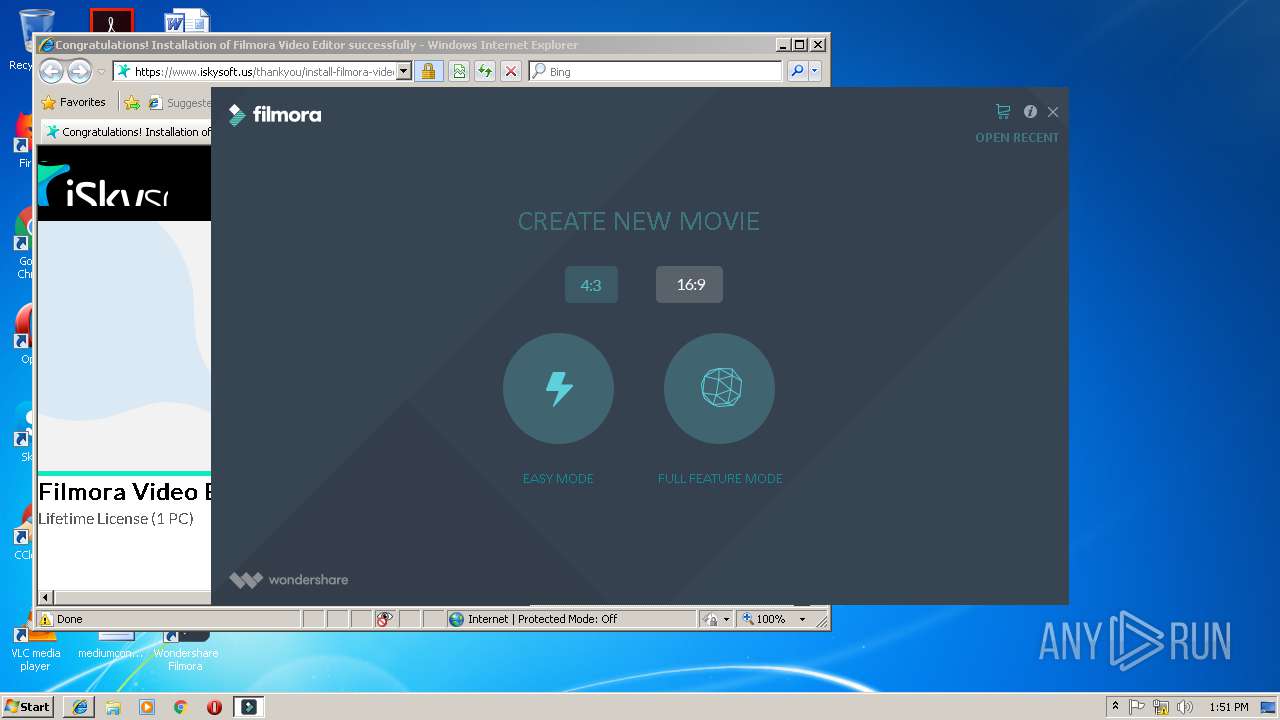Click the Wondershare logo at bottom

(289, 580)
